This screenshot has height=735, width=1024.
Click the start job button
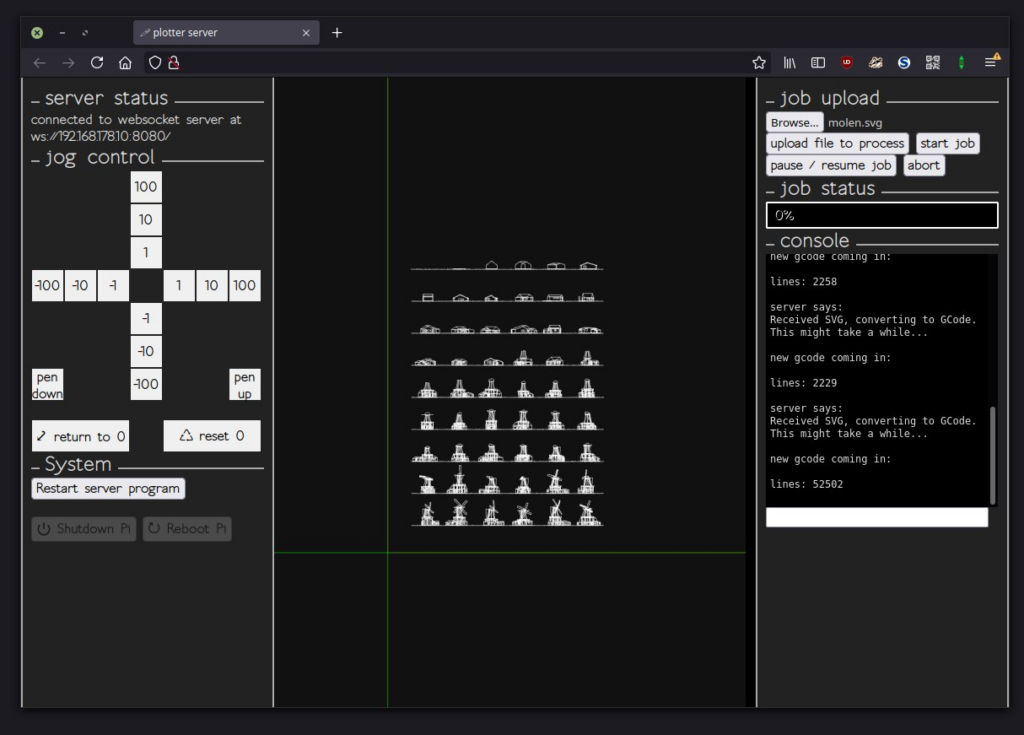tap(947, 143)
